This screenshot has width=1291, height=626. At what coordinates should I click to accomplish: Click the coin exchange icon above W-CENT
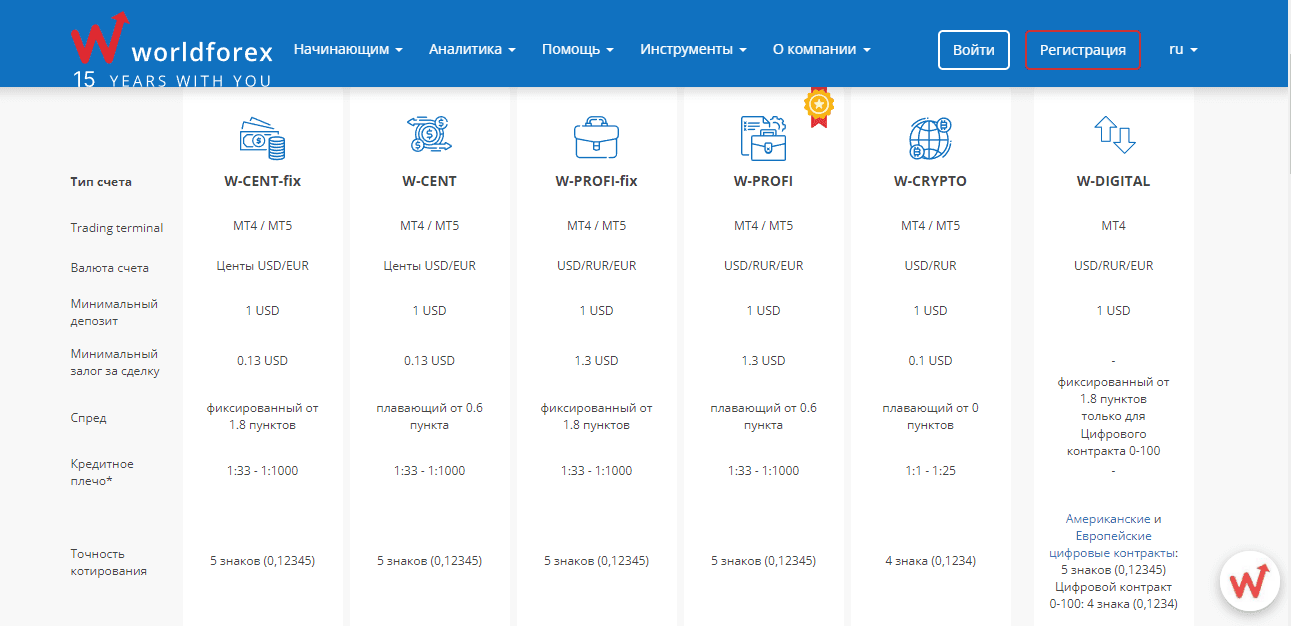pos(429,136)
